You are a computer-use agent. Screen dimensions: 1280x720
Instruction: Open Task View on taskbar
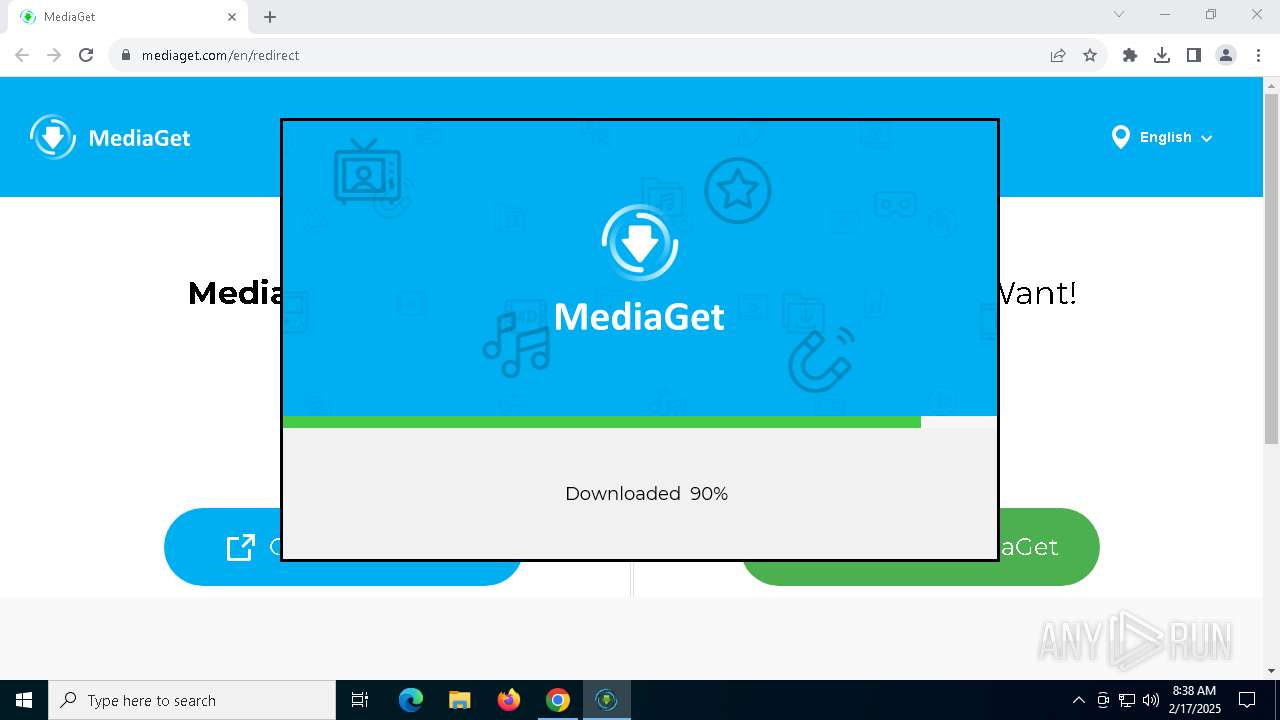(x=360, y=700)
